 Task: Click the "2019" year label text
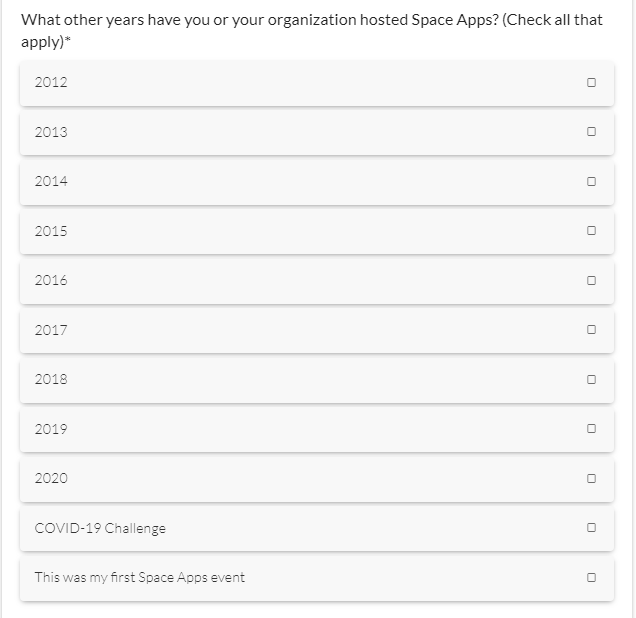coord(51,429)
